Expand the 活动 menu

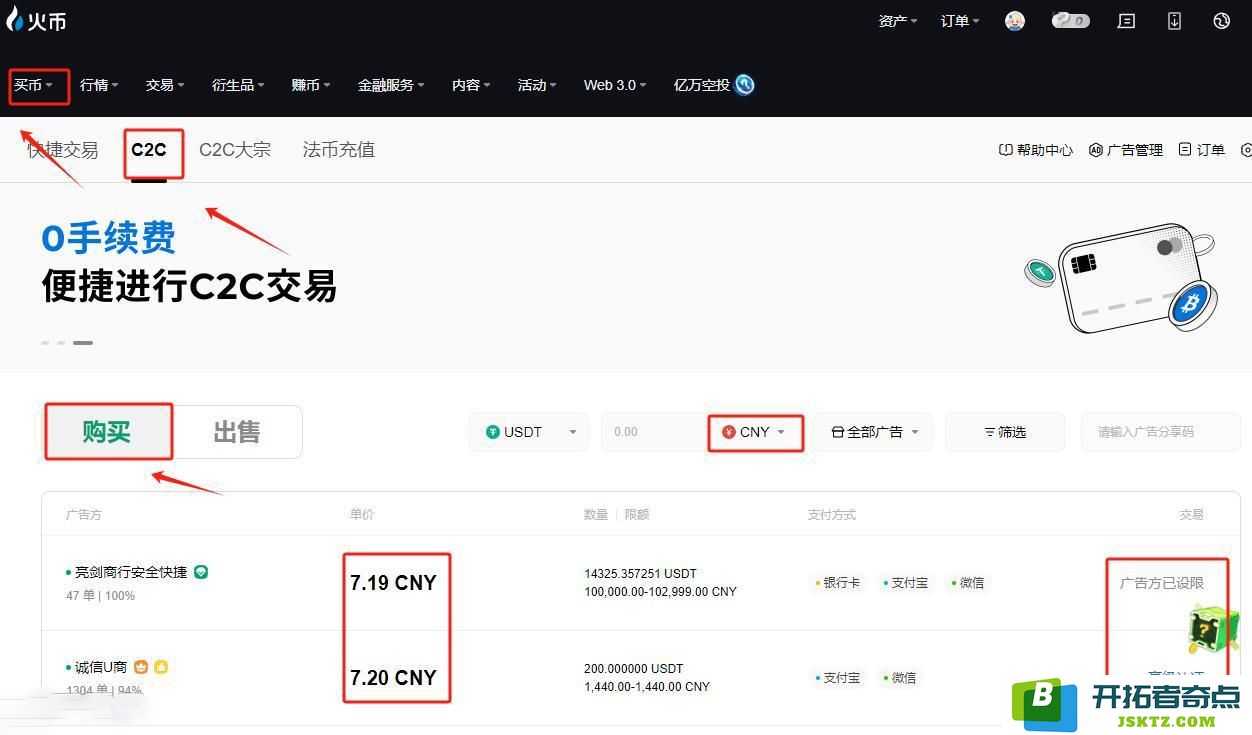[x=537, y=86]
